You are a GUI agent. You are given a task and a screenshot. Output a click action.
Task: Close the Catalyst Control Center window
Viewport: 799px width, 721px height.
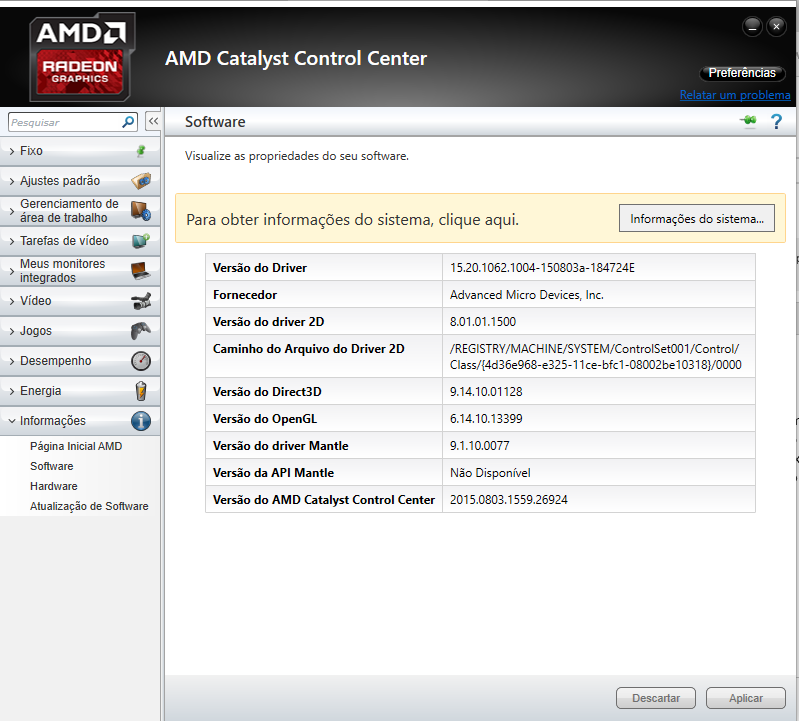(x=776, y=26)
